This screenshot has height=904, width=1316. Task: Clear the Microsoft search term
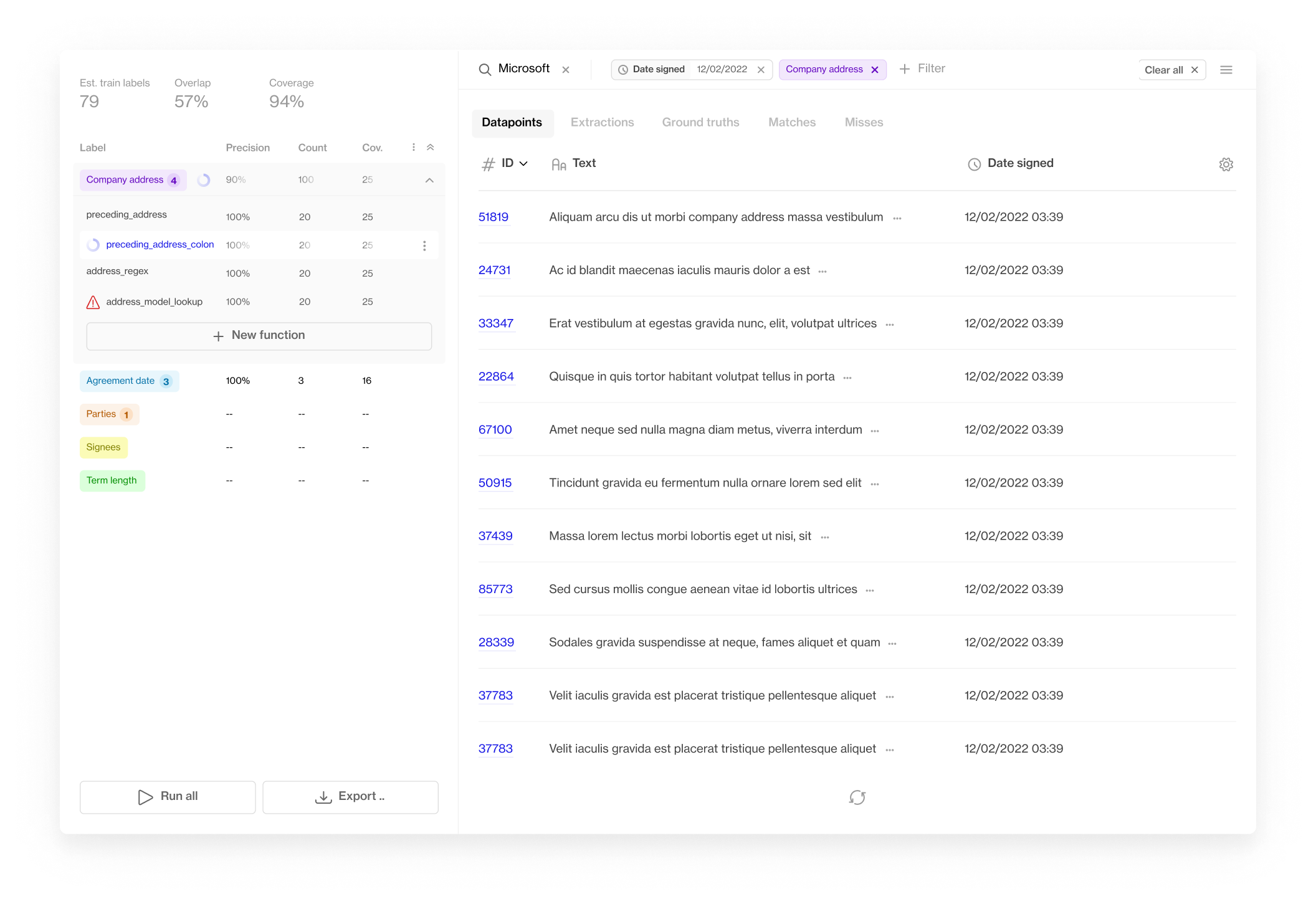(x=566, y=70)
